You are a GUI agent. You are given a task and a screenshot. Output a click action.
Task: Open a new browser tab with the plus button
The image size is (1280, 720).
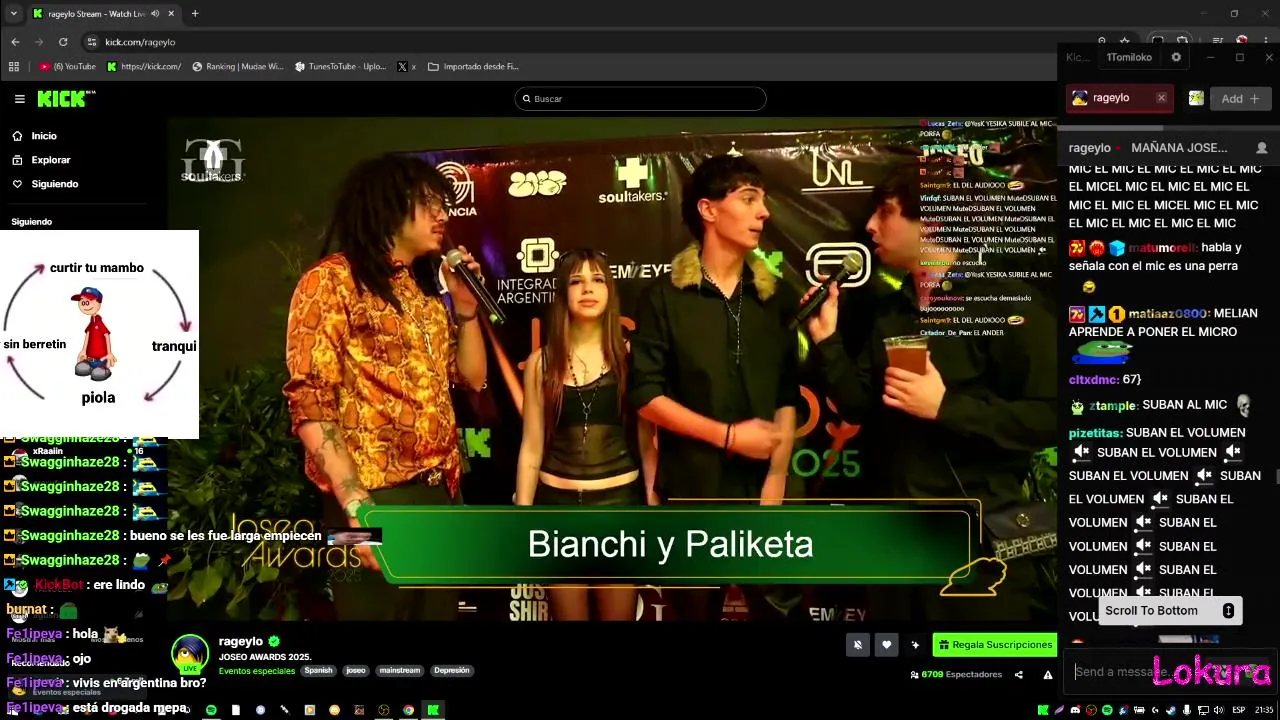tap(195, 14)
